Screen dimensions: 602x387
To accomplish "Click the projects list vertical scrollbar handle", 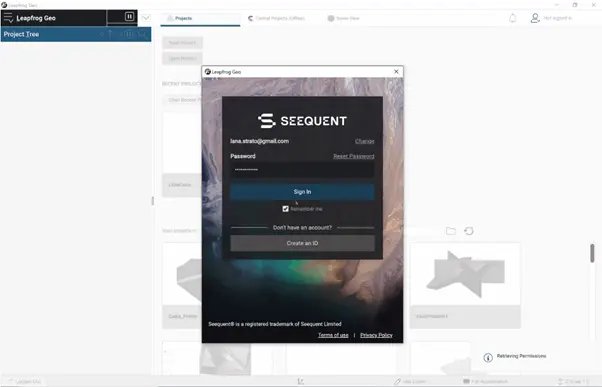I will [592, 253].
